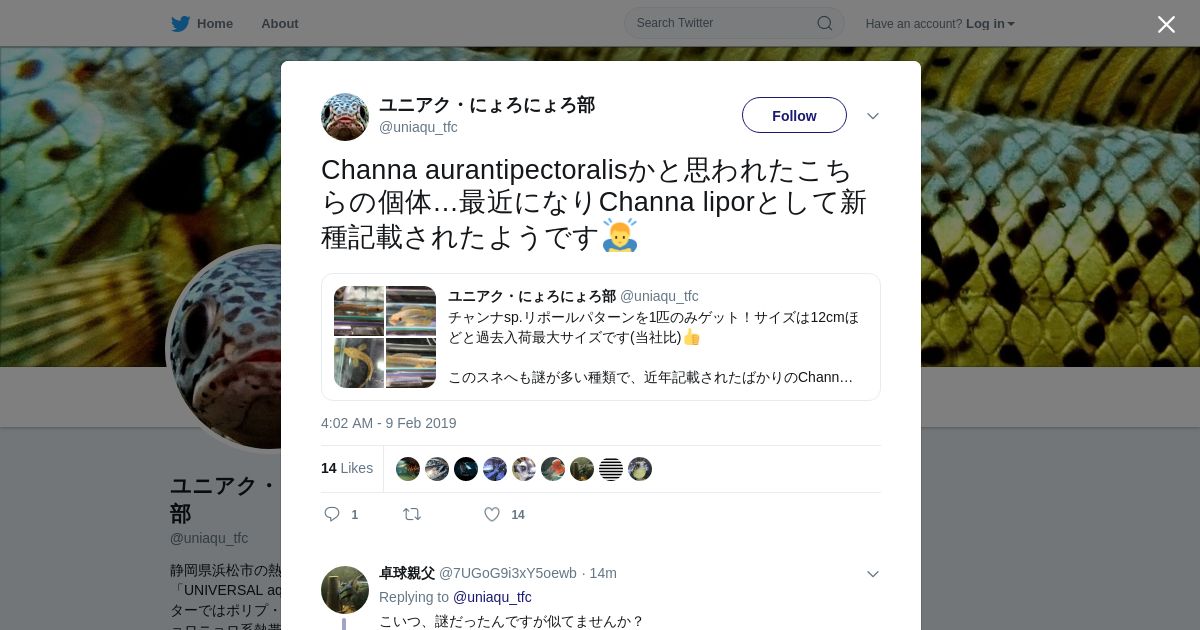Open the Log in dropdown
1200x630 pixels.
tap(990, 23)
